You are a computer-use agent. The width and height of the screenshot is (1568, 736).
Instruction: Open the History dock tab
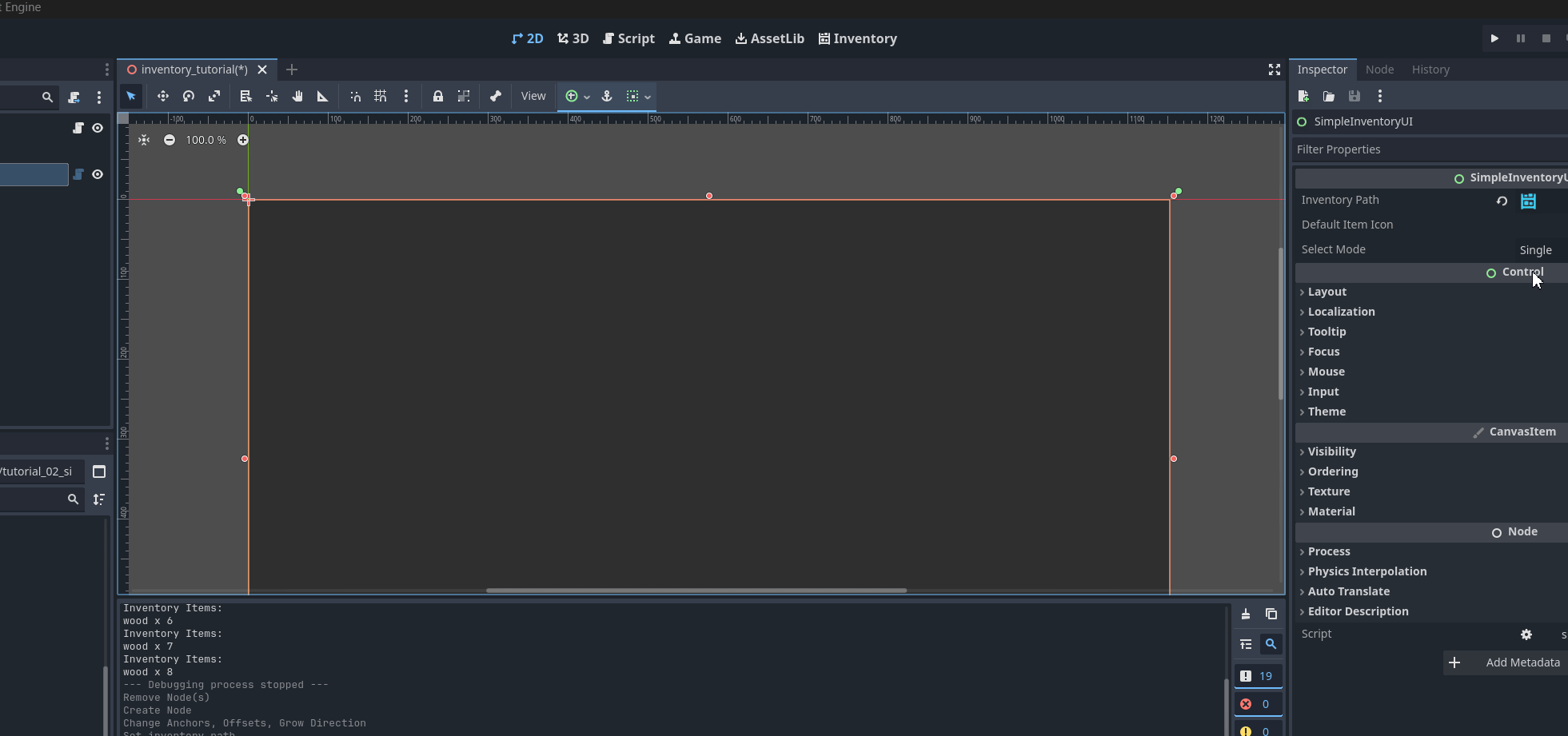1430,70
